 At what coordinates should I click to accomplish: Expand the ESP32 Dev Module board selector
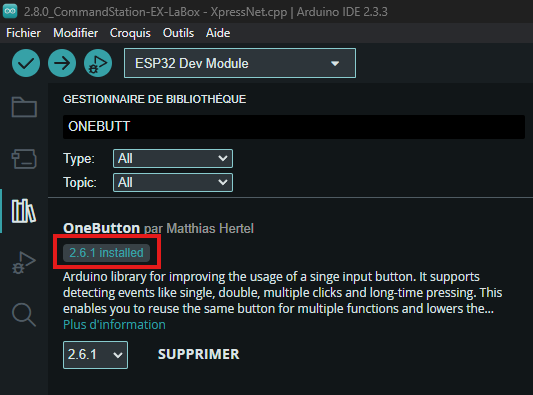(240, 63)
